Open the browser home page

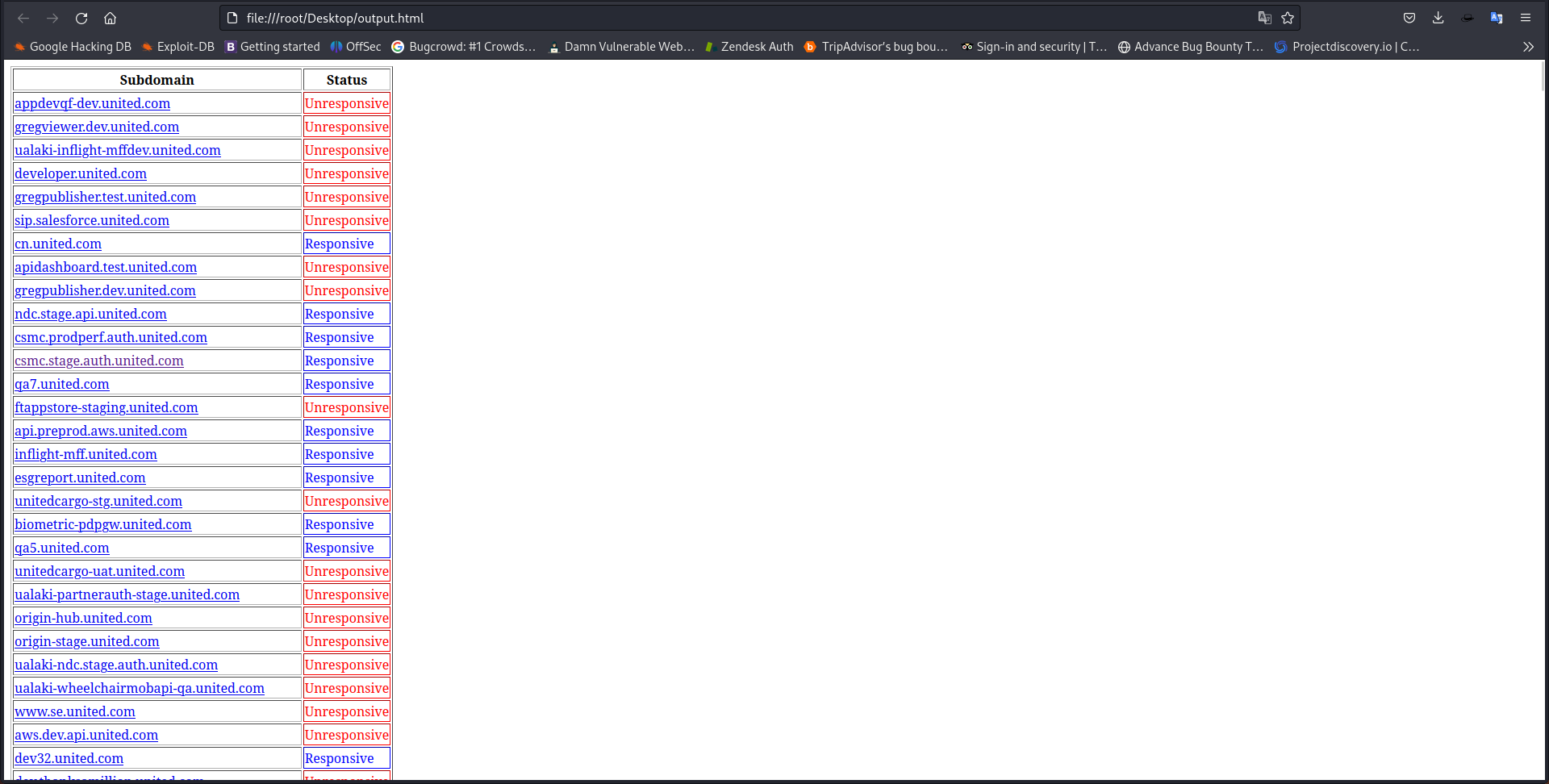110,18
